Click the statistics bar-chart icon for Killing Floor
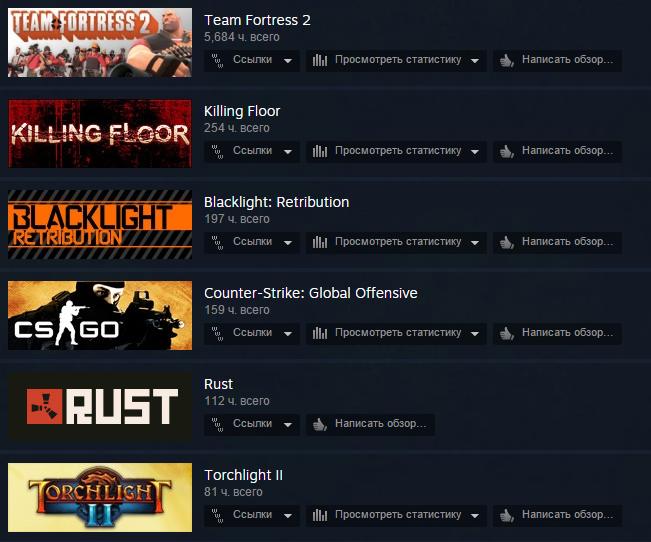Image resolution: width=651 pixels, height=542 pixels. pyautogui.click(x=320, y=152)
